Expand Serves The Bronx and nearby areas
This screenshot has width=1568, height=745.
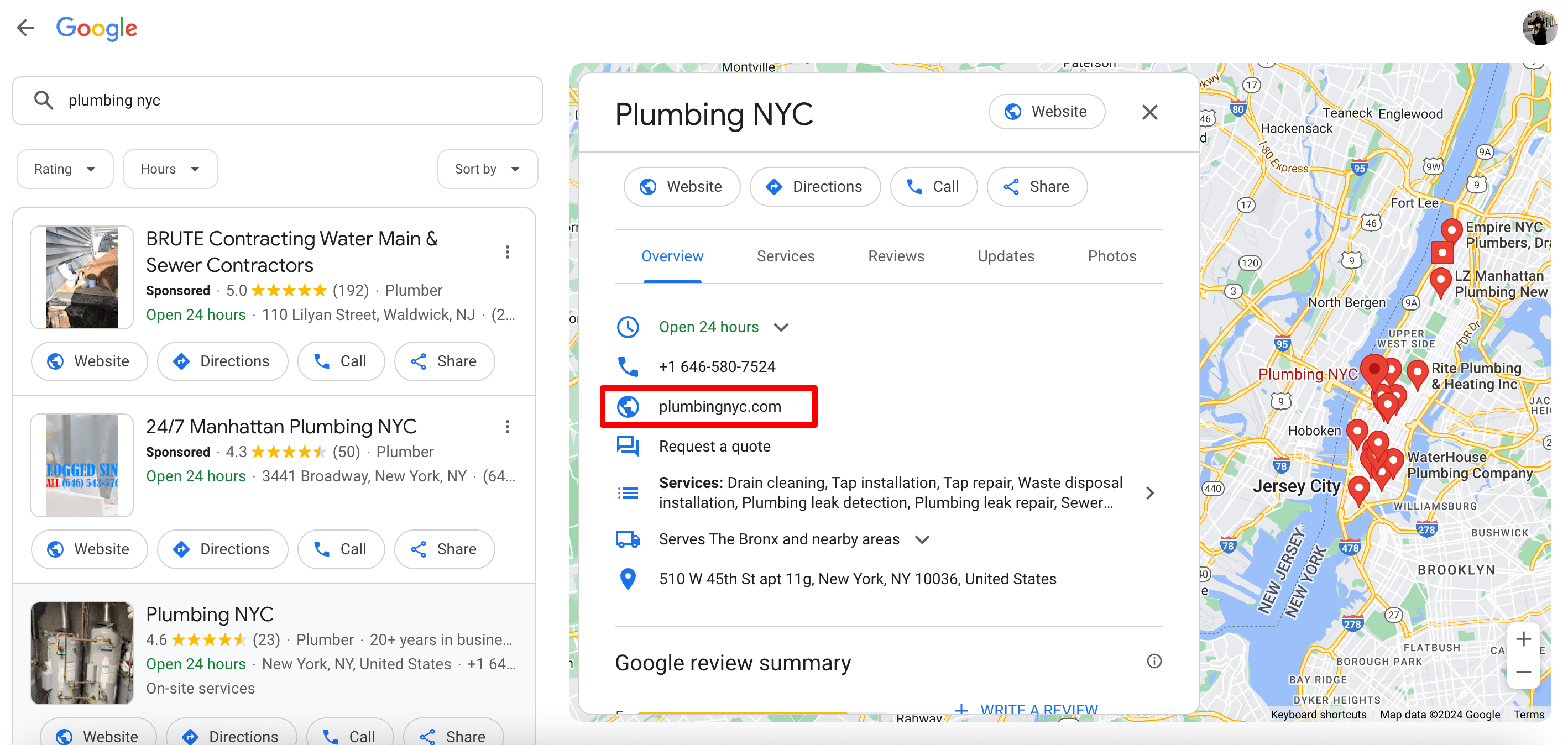pyautogui.click(x=922, y=540)
